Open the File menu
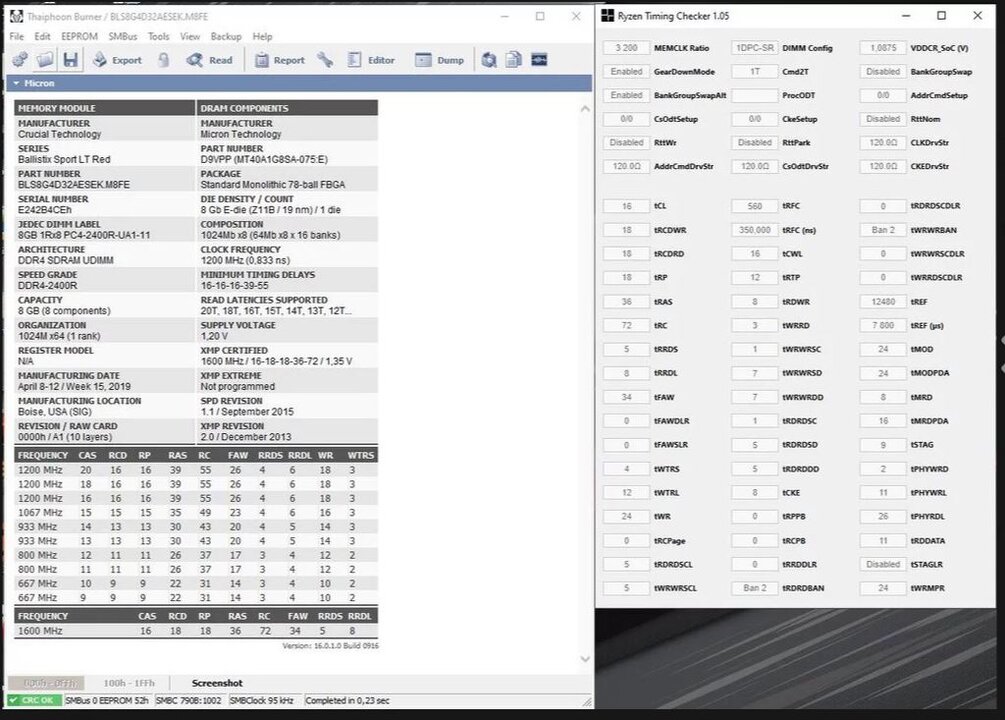Screen dimensions: 1005x720 17,37
